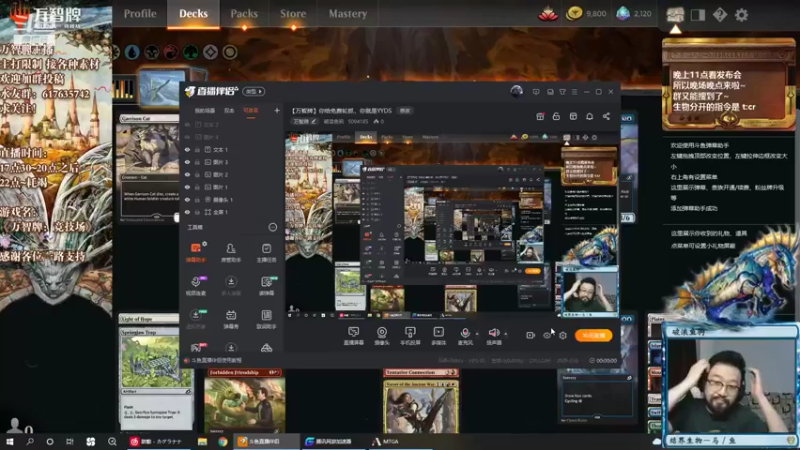Go to the Store tab in MTG Arena
800x450 pixels.
coord(293,14)
